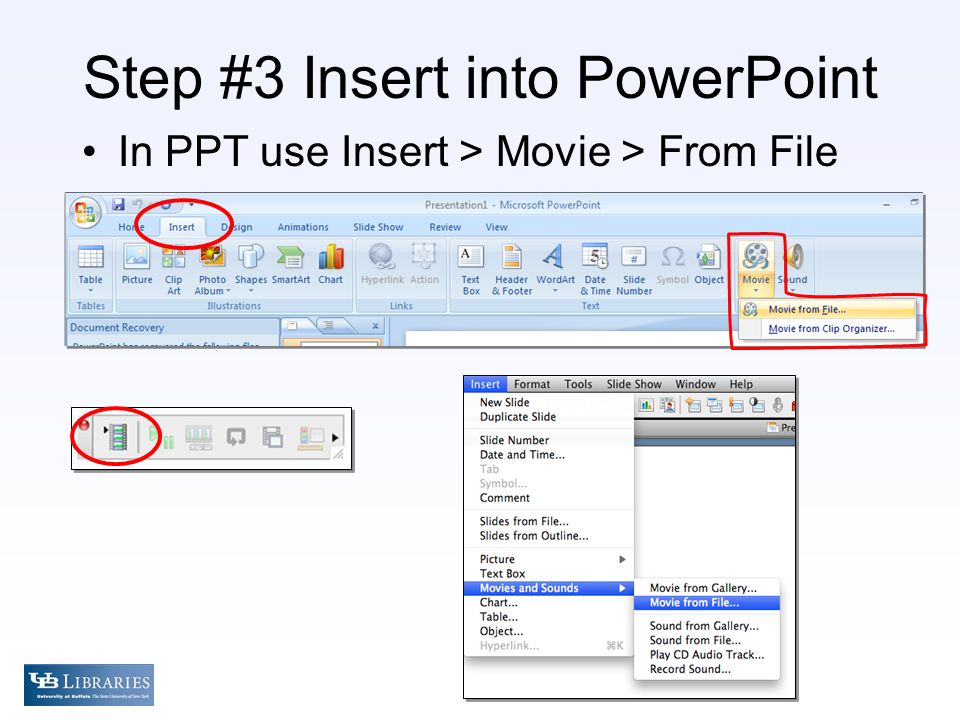
Task: Click the Office button logo
Action: pyautogui.click(x=86, y=212)
